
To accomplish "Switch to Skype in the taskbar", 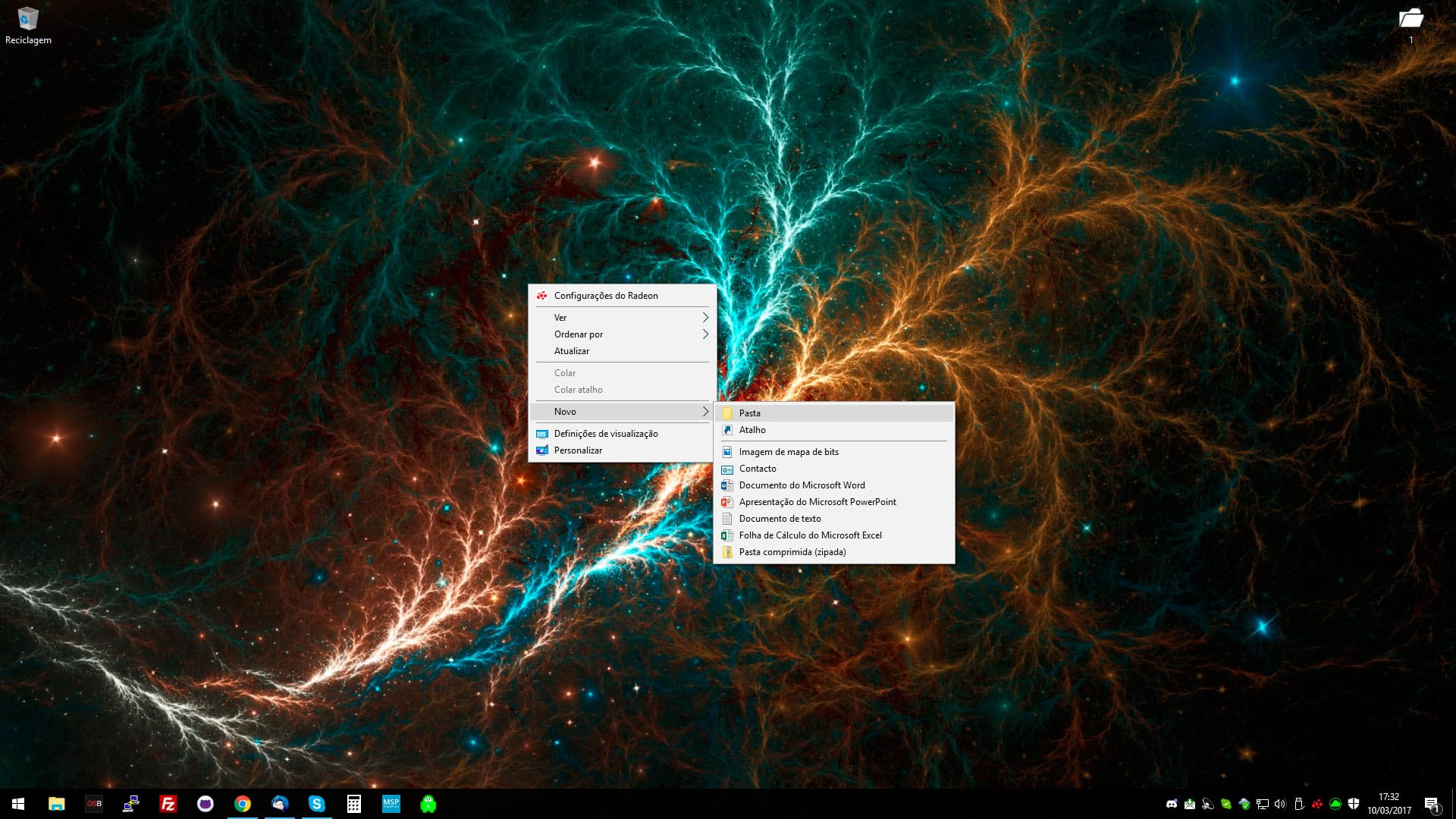I will coord(317,804).
